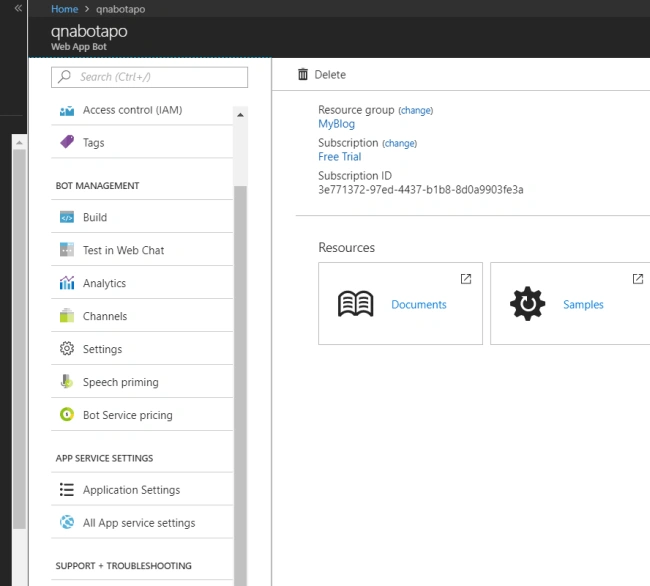The width and height of the screenshot is (650, 586).
Task: Click the trash can Delete icon
Action: pos(303,74)
